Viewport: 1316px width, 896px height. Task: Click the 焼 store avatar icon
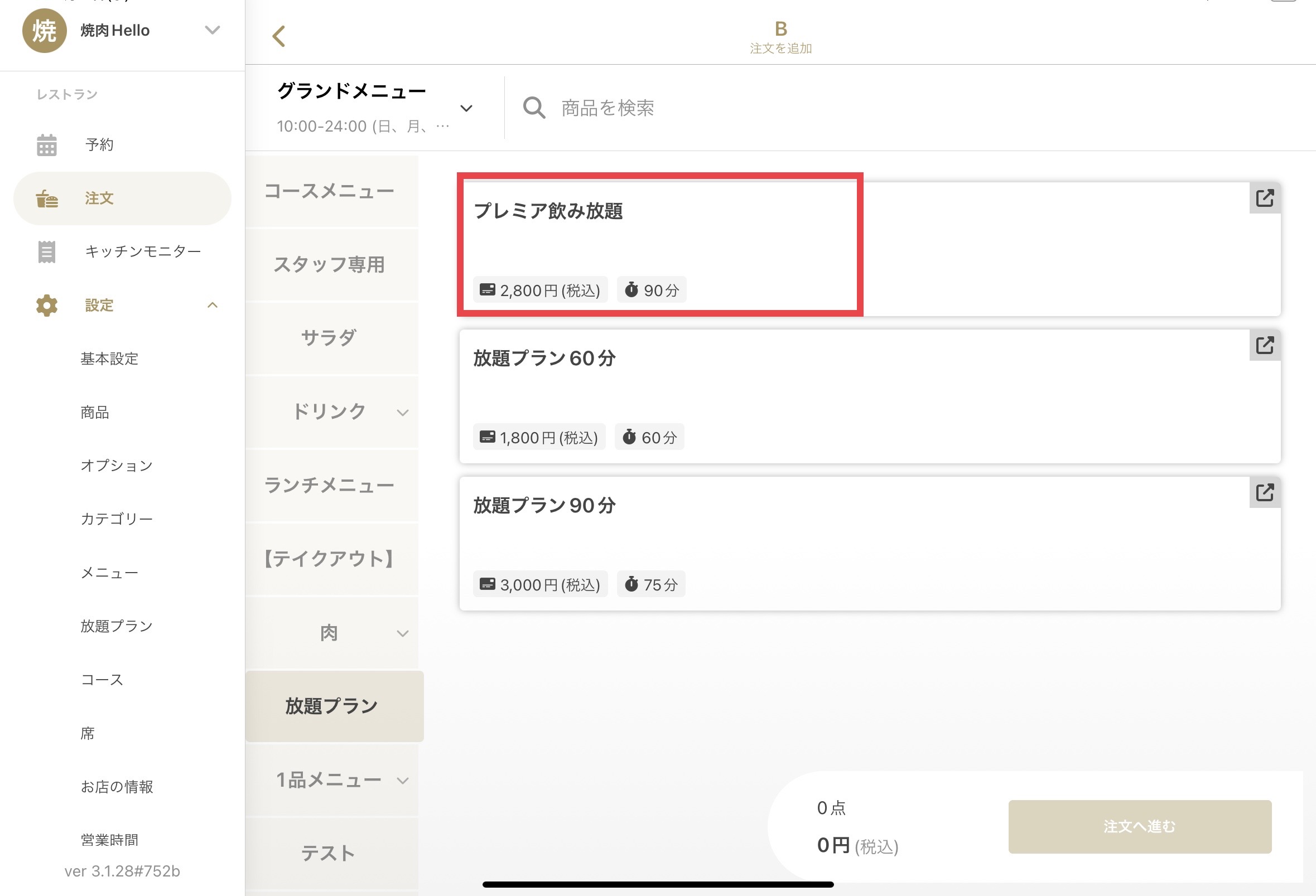point(44,31)
